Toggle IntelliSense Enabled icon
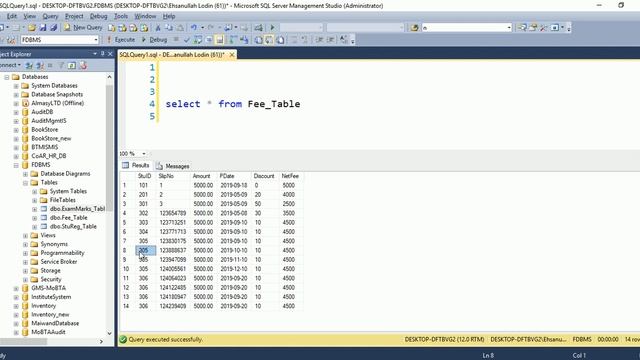Screen dimensions: 640x360 click(220, 40)
